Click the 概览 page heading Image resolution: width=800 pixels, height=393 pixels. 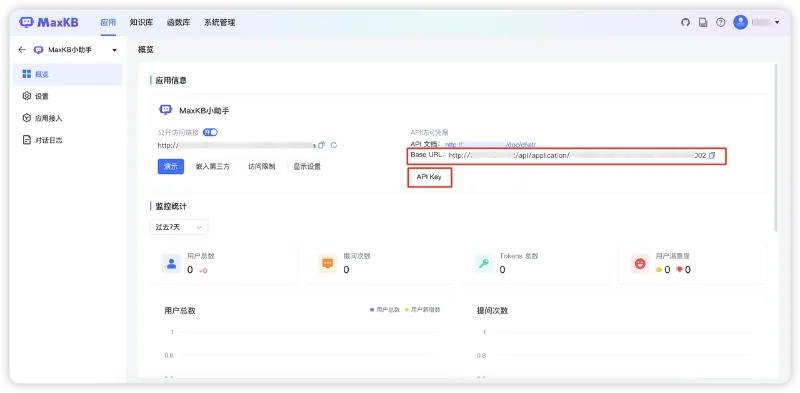pos(146,50)
